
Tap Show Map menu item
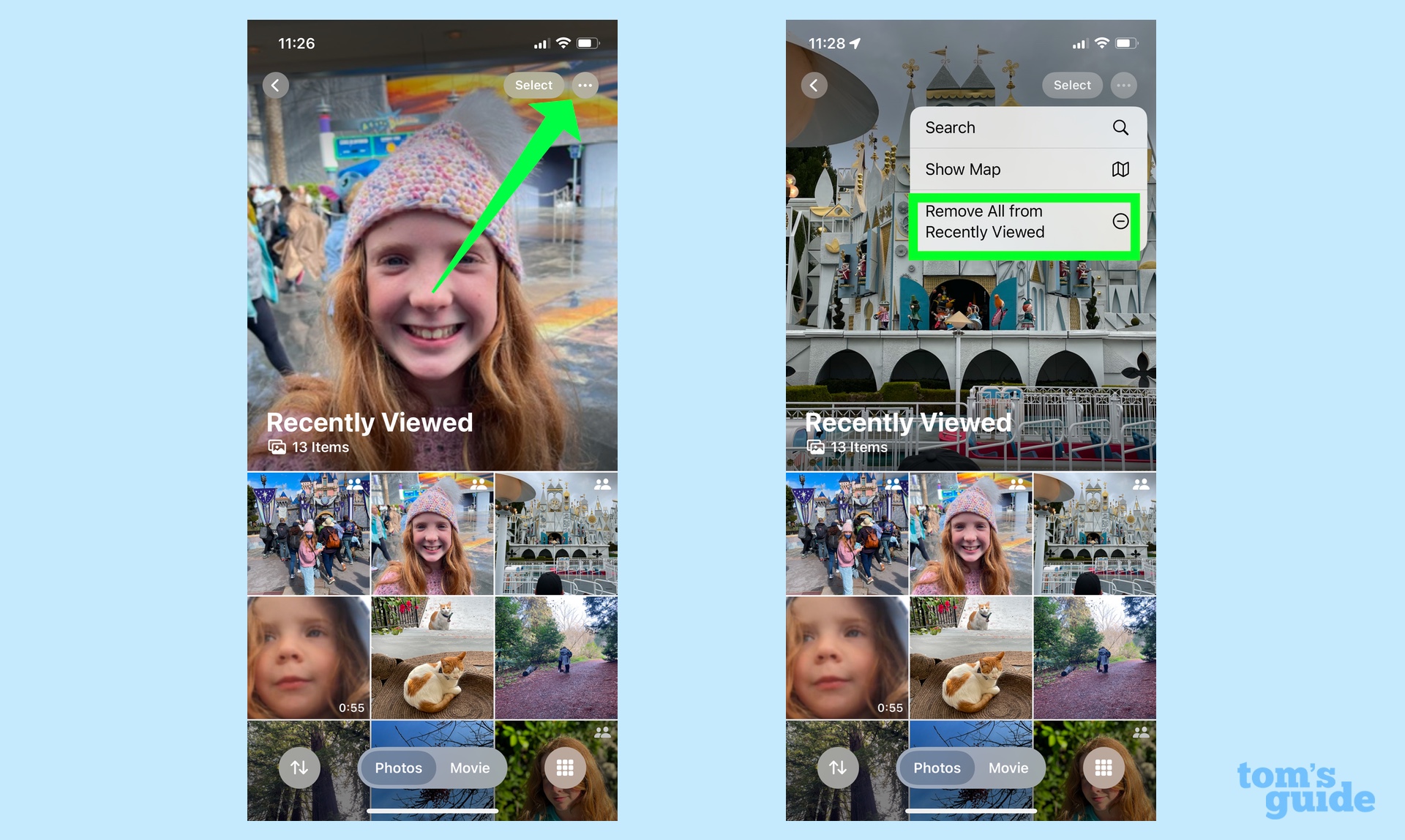(x=1025, y=169)
